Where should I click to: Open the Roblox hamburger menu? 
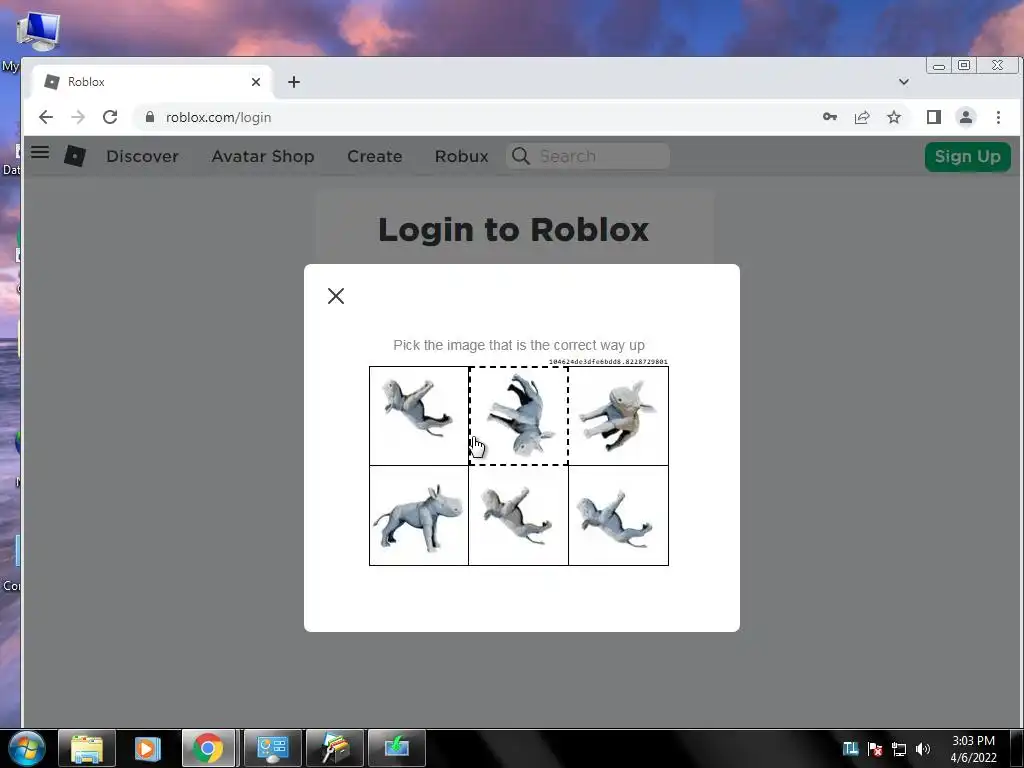point(40,152)
